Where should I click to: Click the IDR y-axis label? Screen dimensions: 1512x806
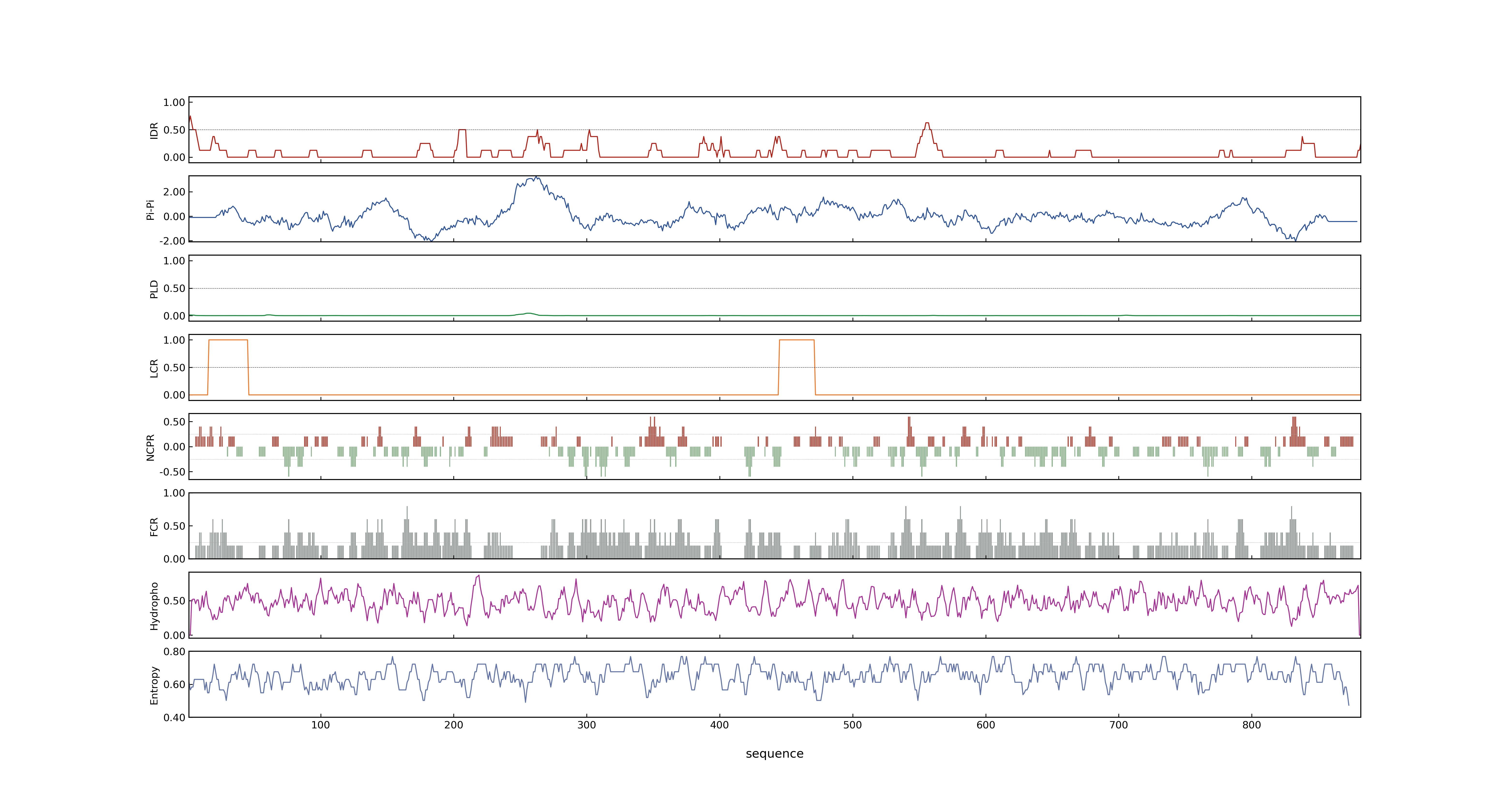pos(154,130)
